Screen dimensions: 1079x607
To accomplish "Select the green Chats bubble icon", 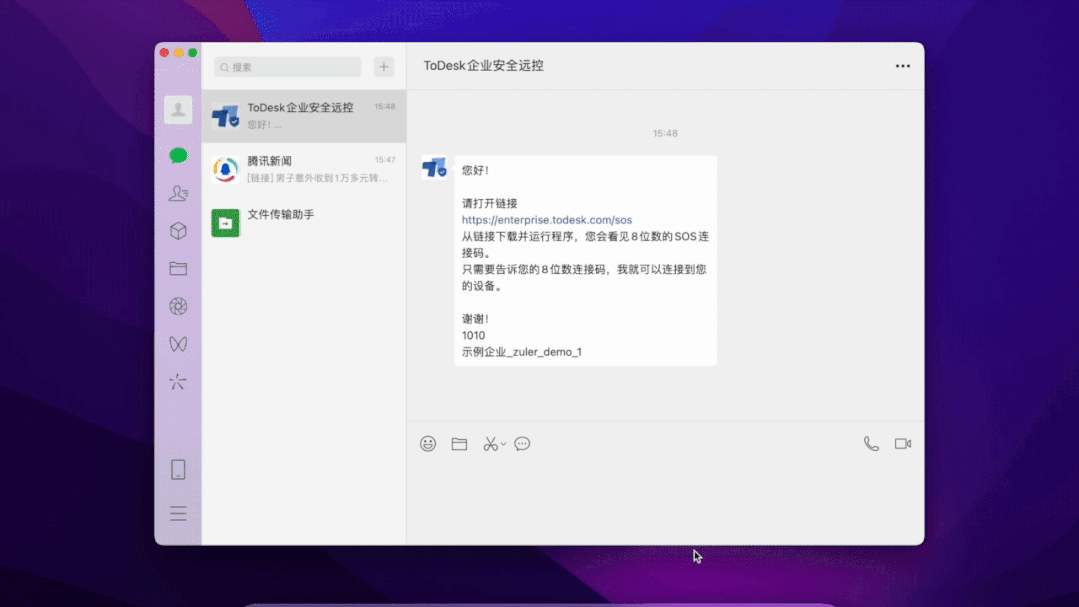I will pos(178,156).
